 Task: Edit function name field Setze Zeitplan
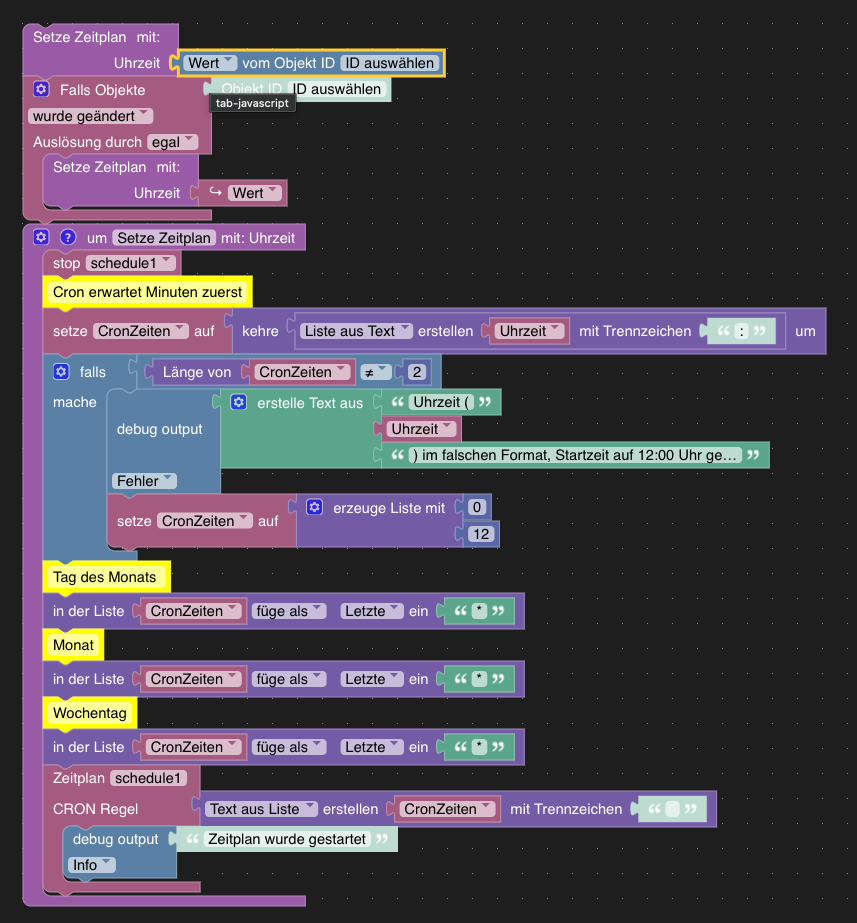click(x=164, y=238)
